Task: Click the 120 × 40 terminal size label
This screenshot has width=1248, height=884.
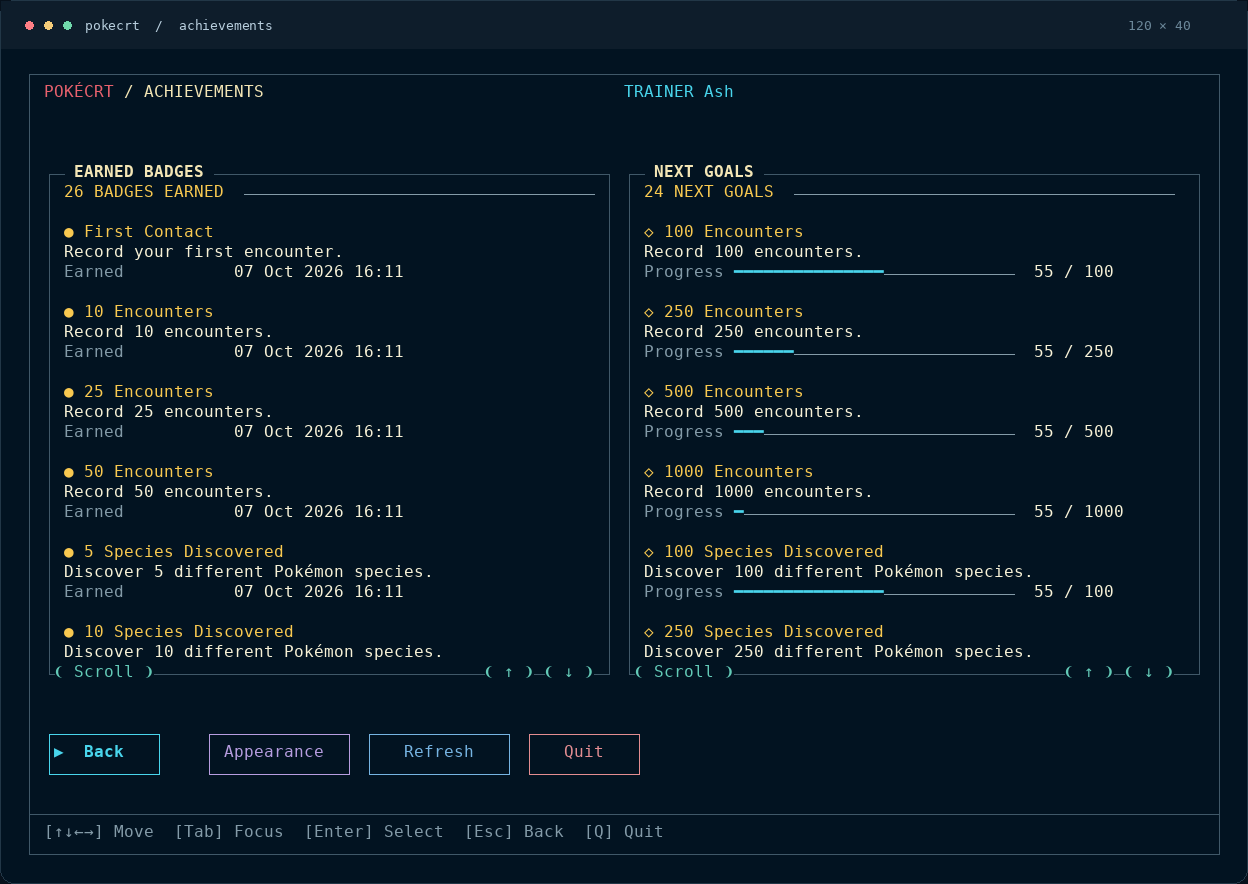Action: (1159, 26)
